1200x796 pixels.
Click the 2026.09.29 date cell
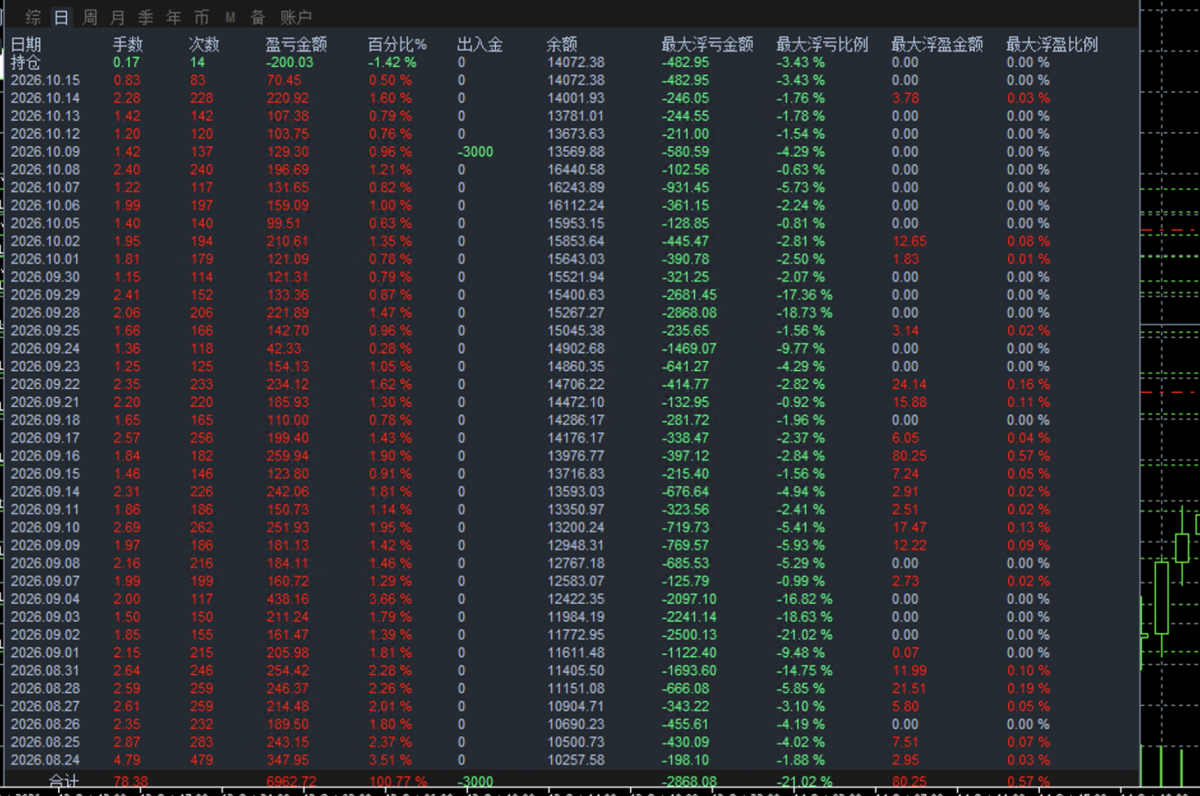click(x=45, y=295)
